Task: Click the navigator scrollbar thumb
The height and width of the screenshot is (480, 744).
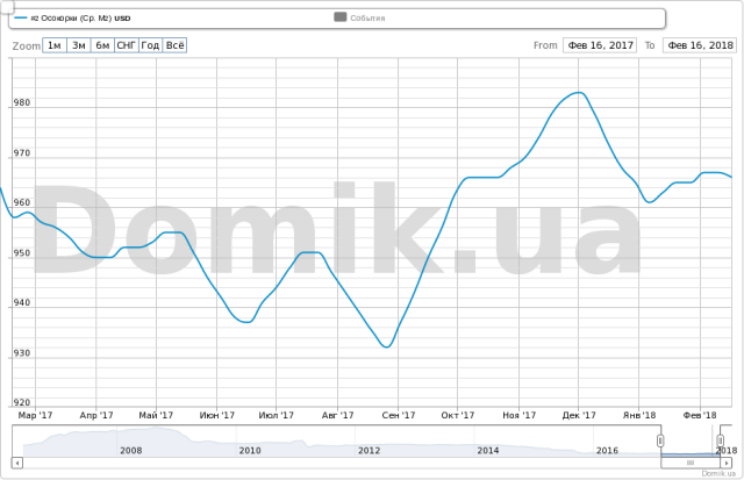Action: tap(691, 463)
